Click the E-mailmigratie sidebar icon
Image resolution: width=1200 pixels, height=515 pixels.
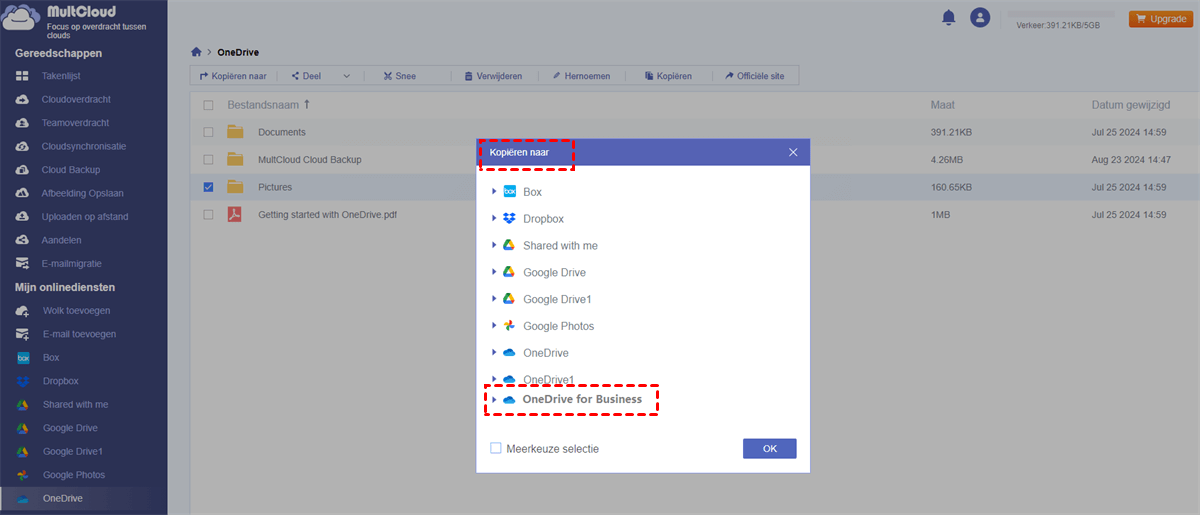coord(23,264)
